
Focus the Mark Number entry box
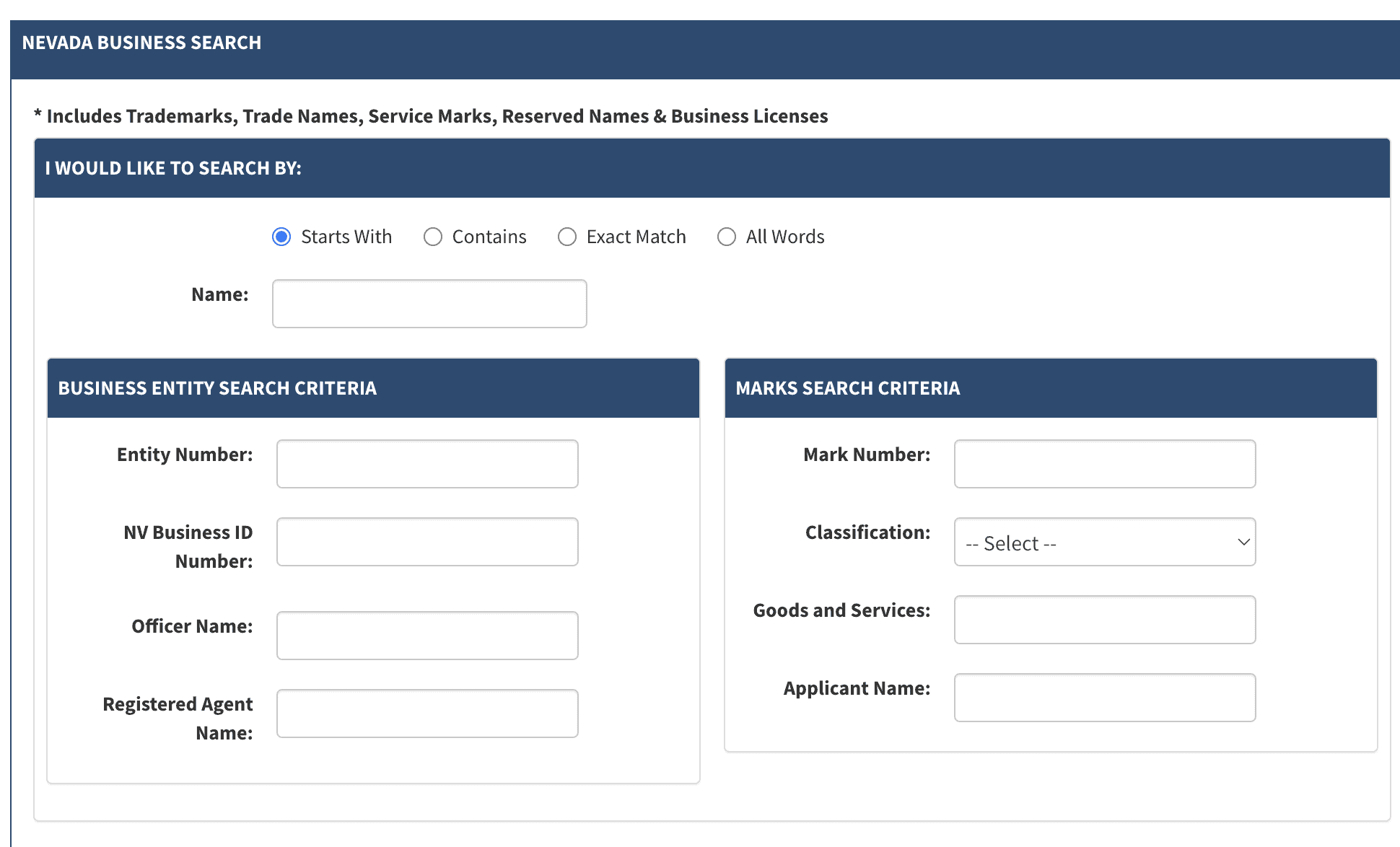pos(1104,464)
